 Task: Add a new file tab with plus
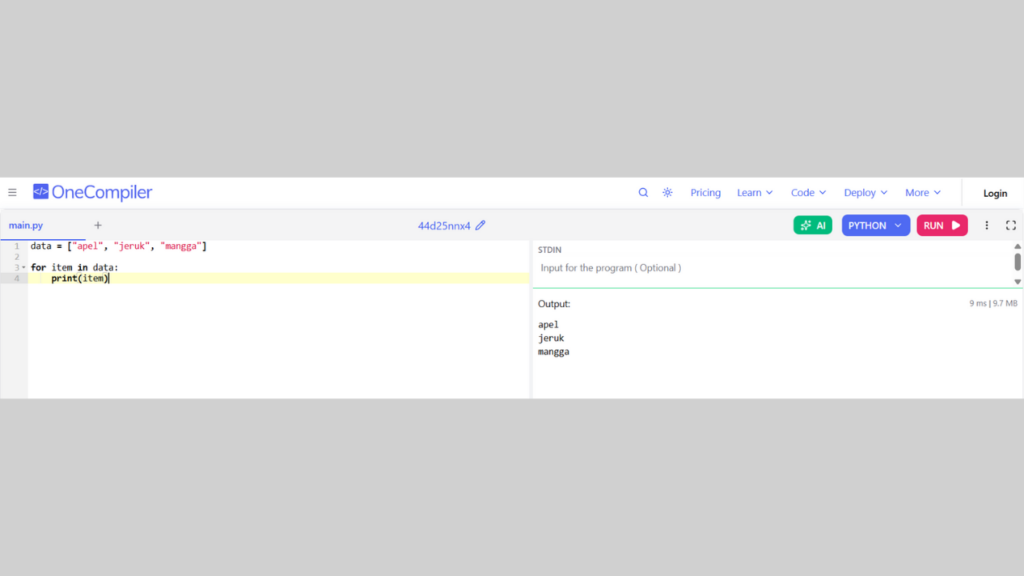click(98, 226)
